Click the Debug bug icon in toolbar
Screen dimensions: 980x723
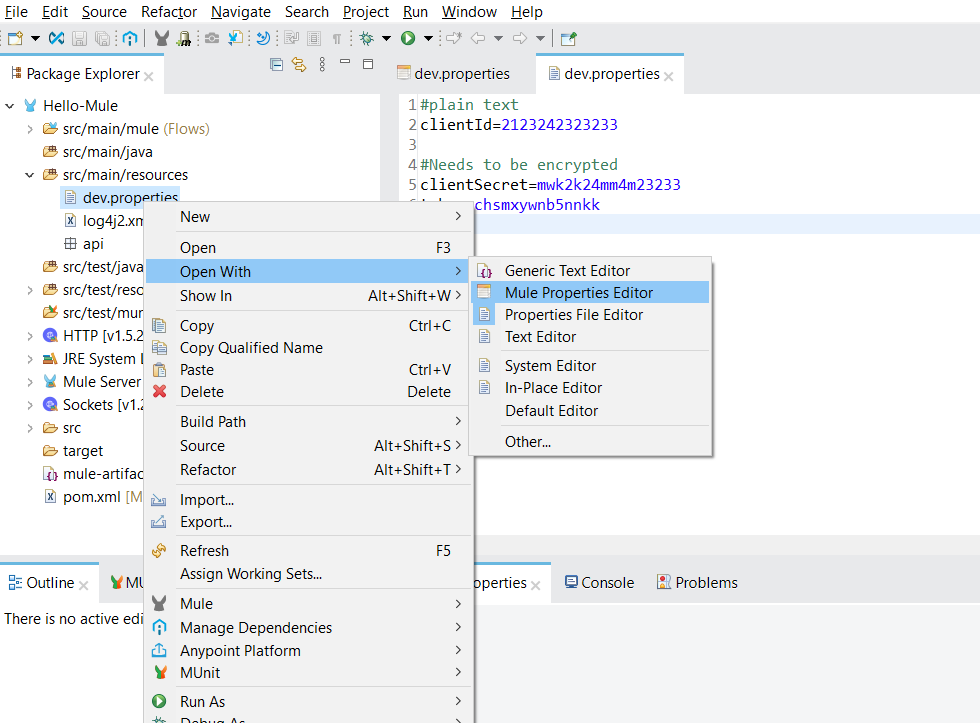(x=367, y=39)
